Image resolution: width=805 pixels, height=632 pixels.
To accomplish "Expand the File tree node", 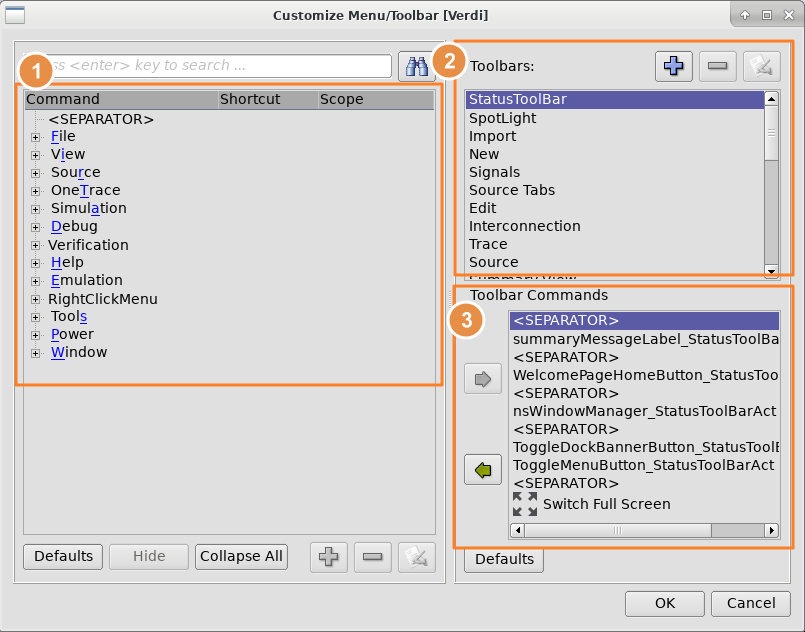I will click(36, 137).
